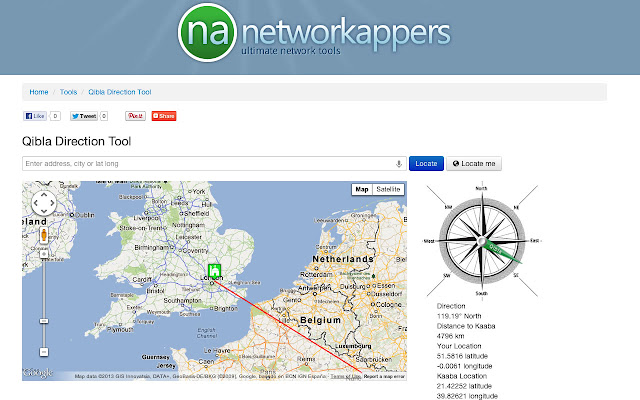
Task: Click the Google logo on map
Action: (38, 373)
